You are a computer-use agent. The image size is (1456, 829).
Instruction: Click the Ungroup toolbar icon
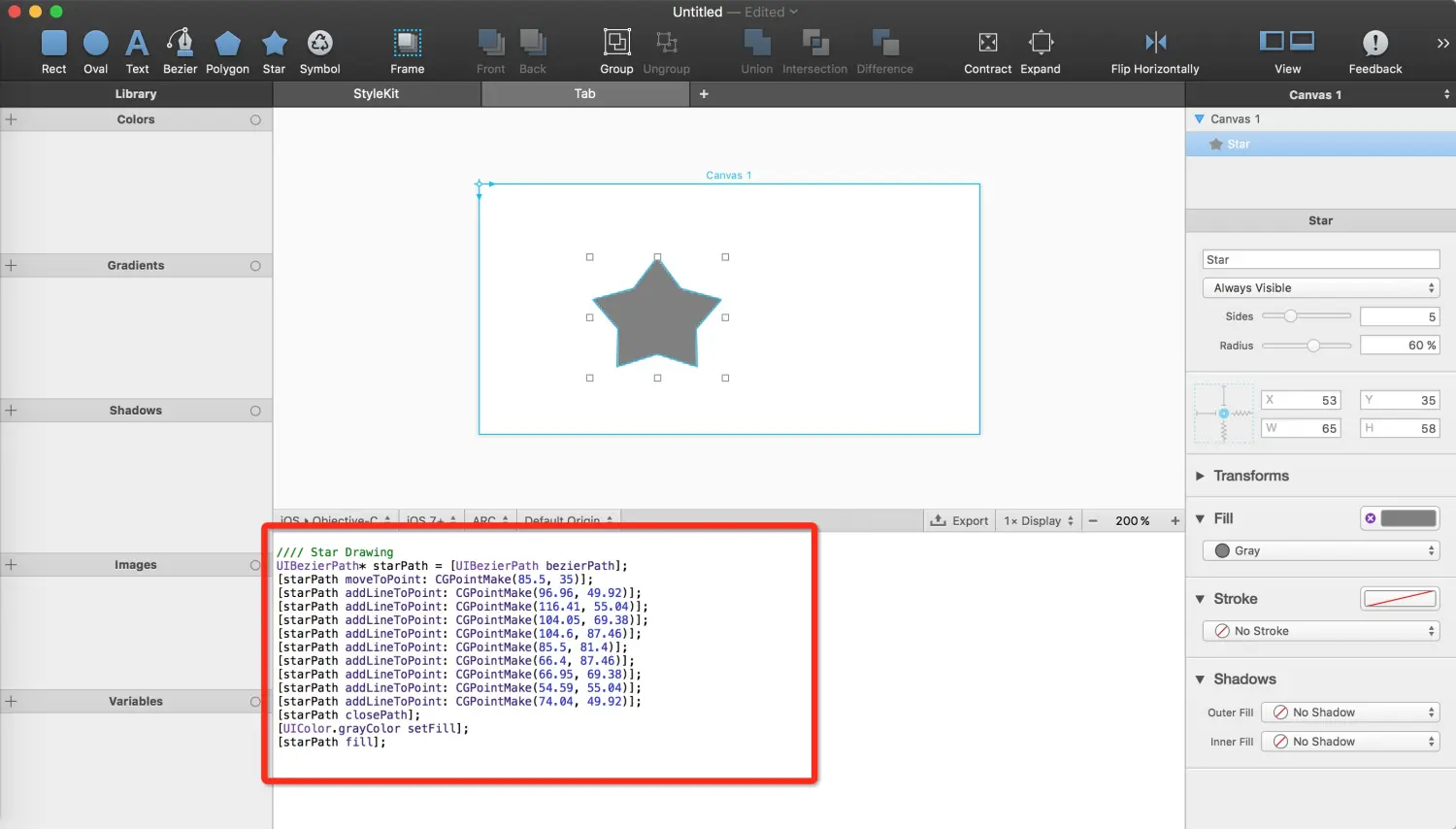click(666, 42)
